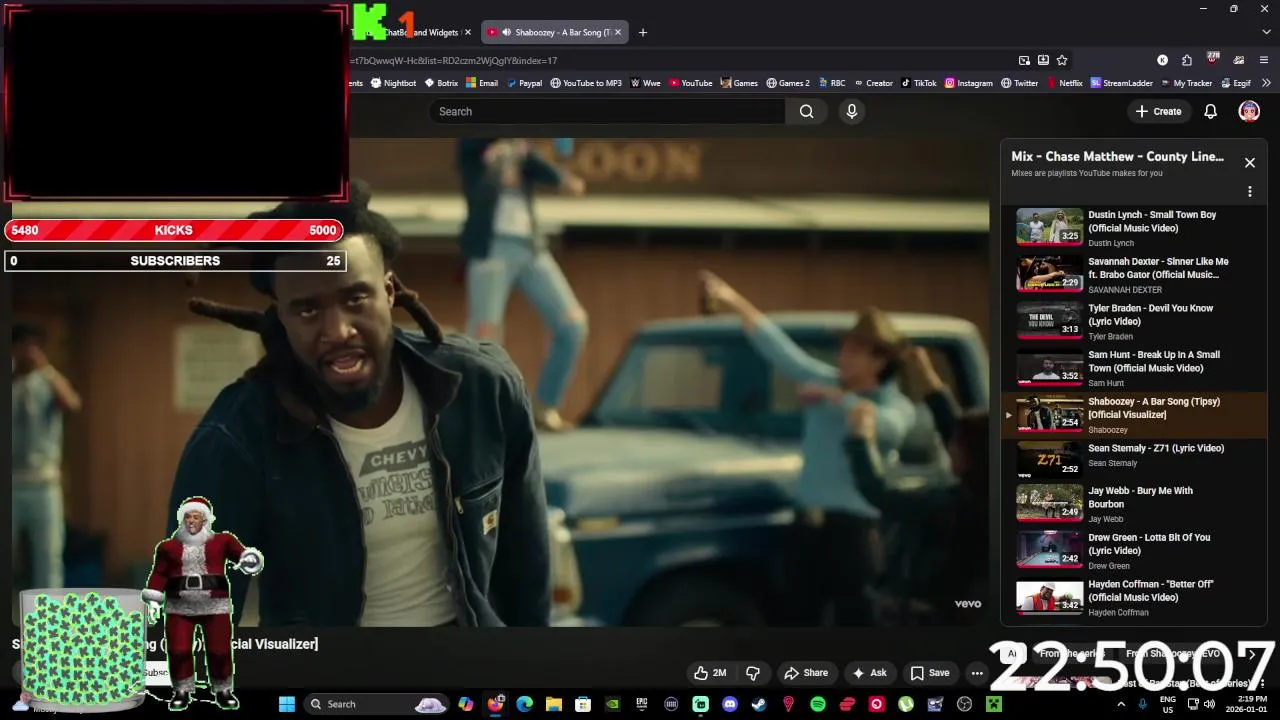Close the Shaboozey tab
The width and height of the screenshot is (1280, 720).
point(618,32)
